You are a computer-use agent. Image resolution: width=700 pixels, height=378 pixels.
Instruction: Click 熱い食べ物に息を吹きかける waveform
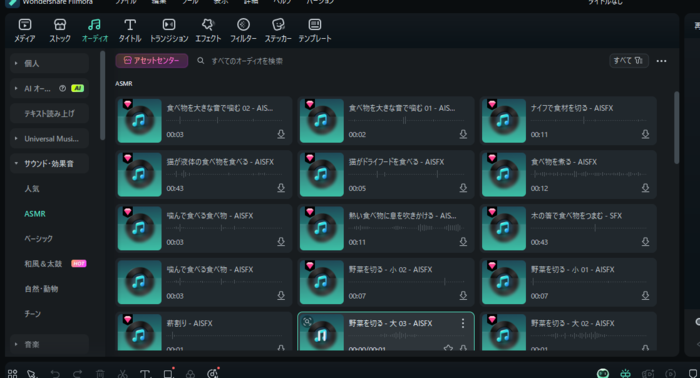pos(406,228)
